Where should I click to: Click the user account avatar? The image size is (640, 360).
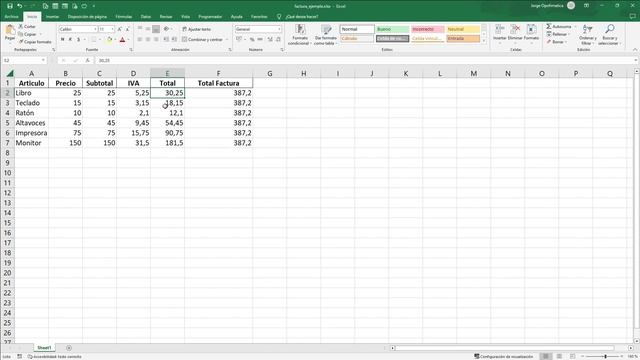coord(571,6)
